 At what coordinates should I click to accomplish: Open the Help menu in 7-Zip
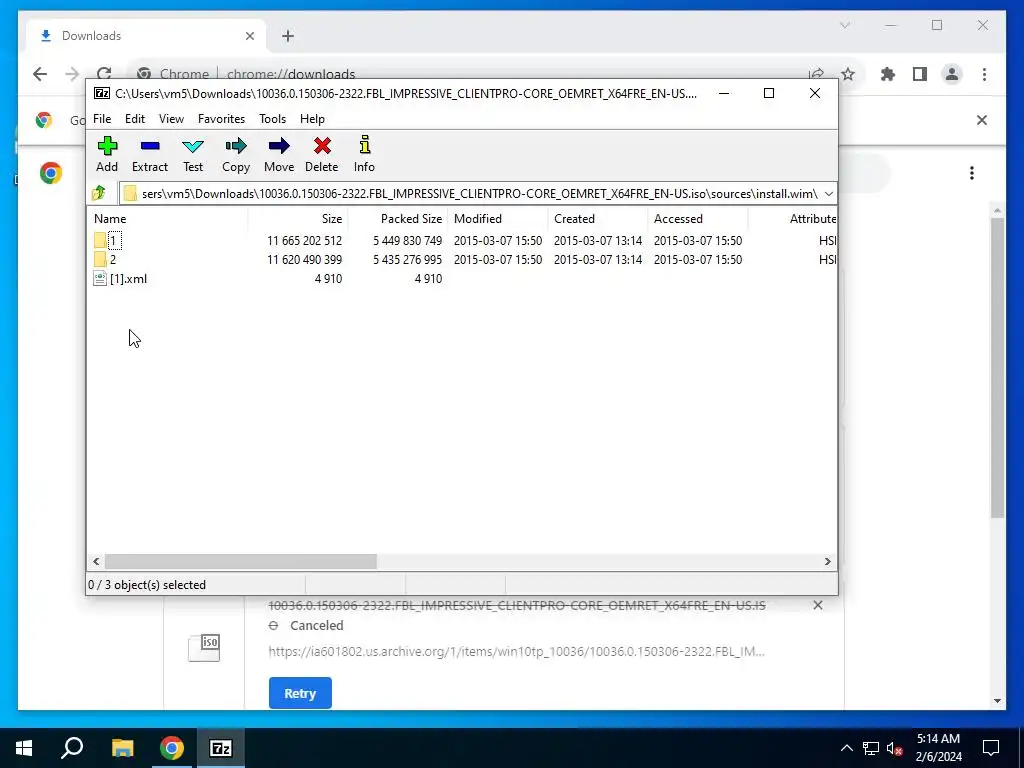(x=312, y=119)
